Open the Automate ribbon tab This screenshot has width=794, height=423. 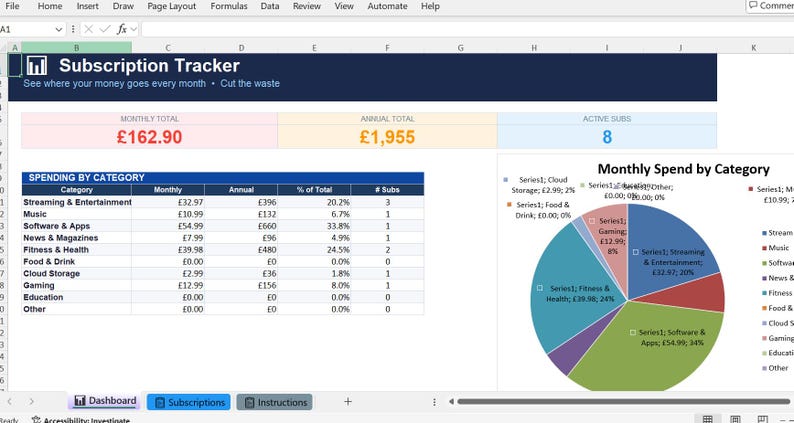click(x=387, y=6)
